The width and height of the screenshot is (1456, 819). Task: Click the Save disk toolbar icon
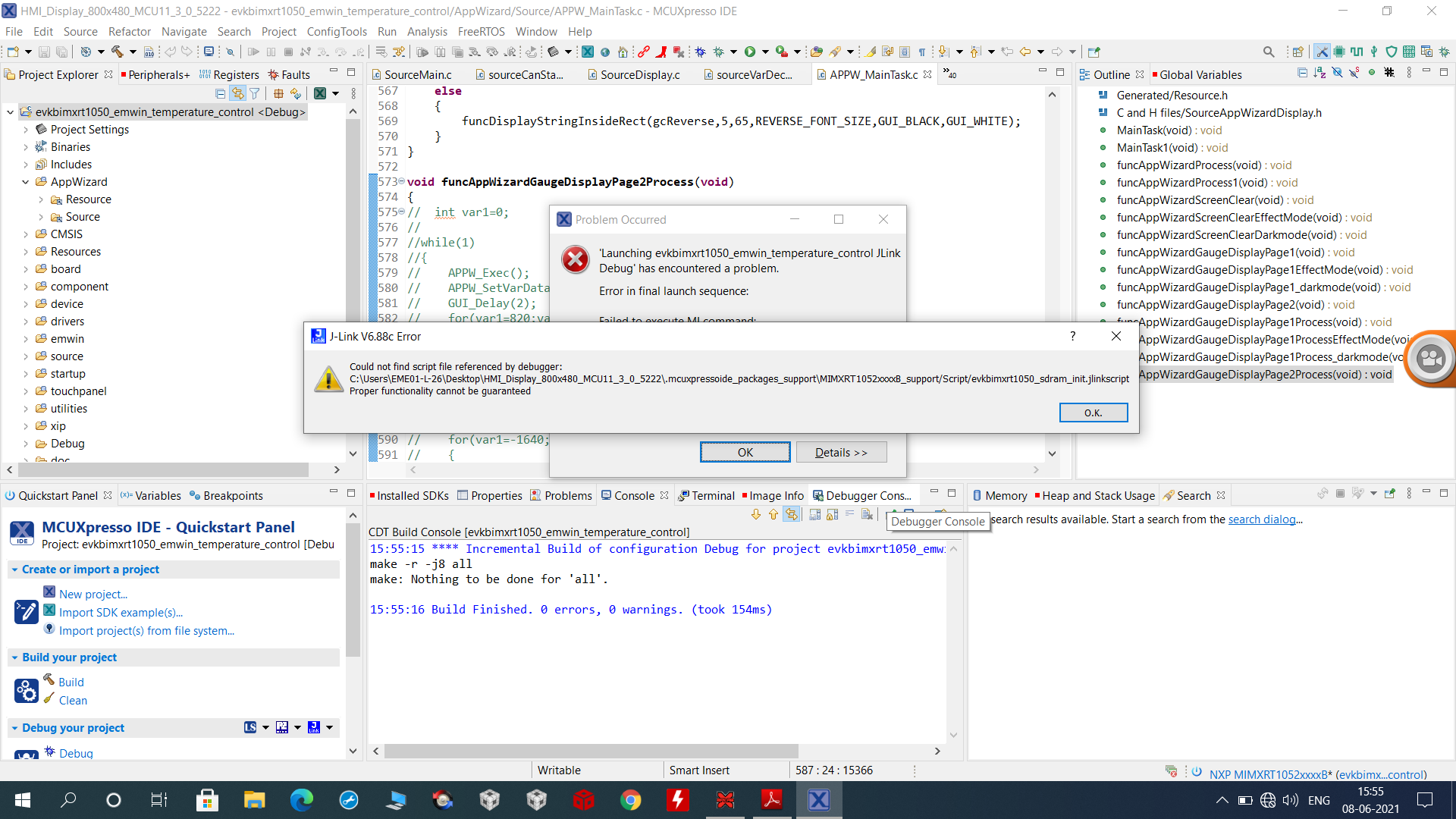[44, 52]
